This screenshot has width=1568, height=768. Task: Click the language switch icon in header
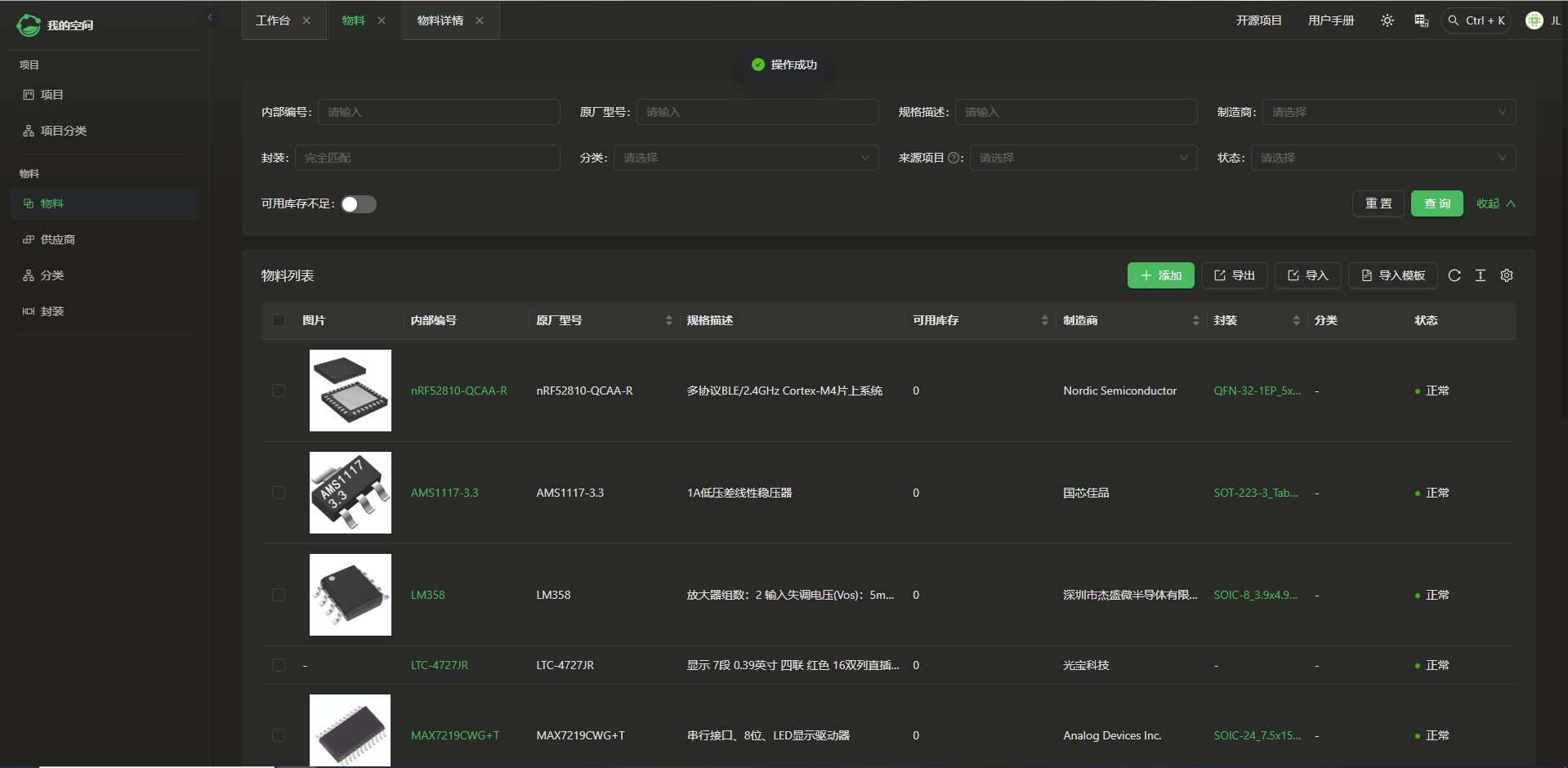[1421, 20]
